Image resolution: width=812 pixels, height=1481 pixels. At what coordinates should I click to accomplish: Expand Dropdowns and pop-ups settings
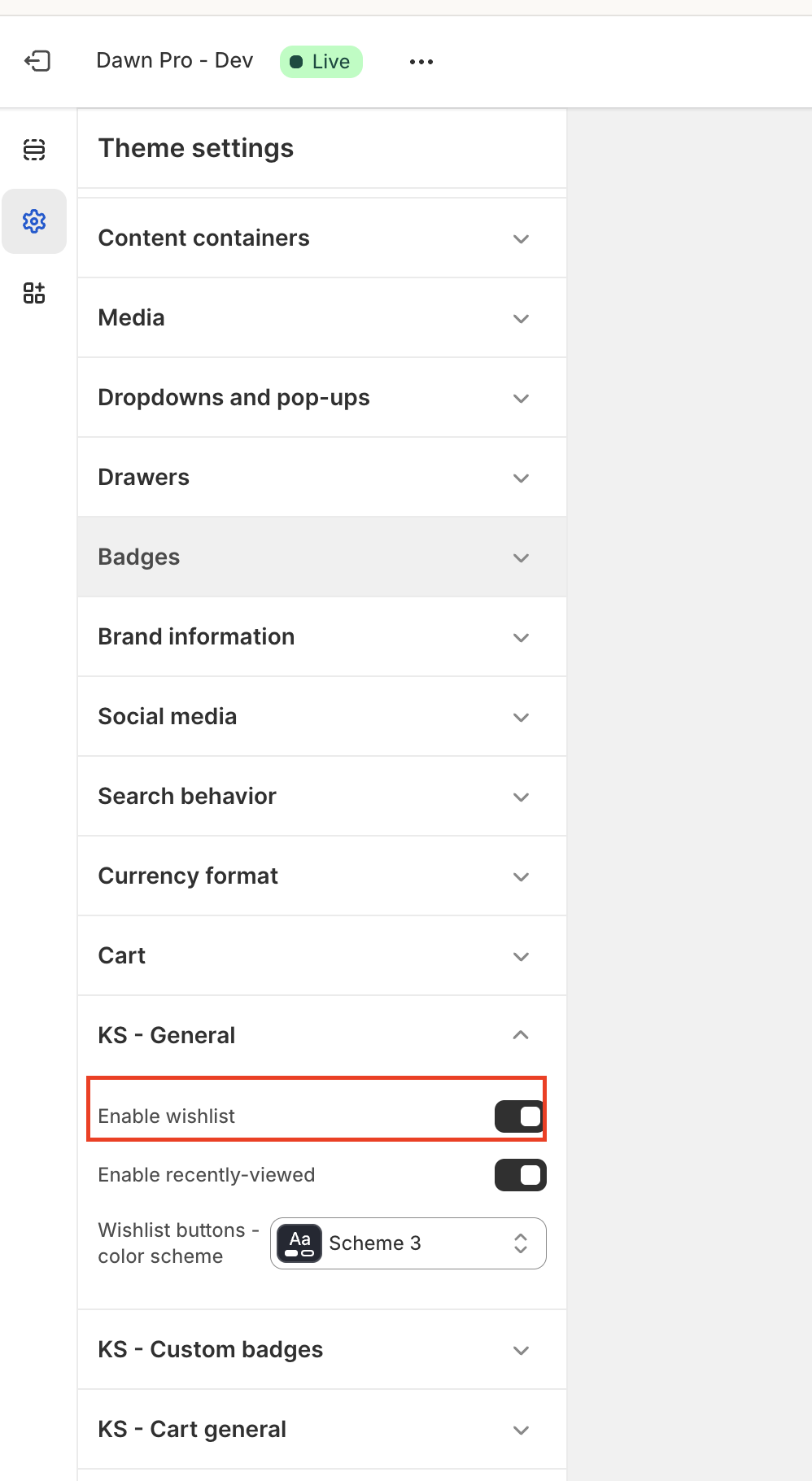(321, 398)
